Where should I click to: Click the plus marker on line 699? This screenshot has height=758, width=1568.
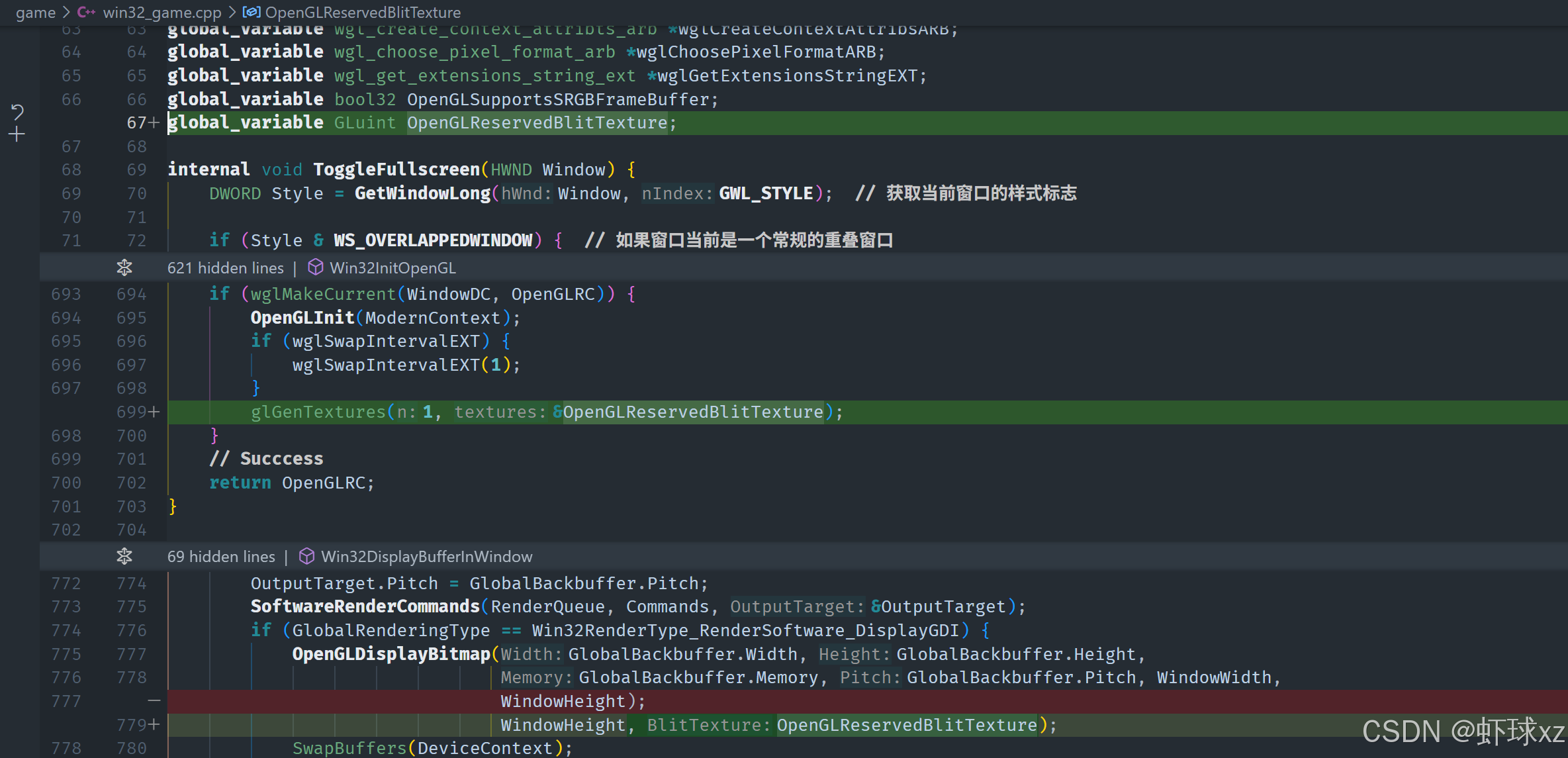click(x=154, y=412)
